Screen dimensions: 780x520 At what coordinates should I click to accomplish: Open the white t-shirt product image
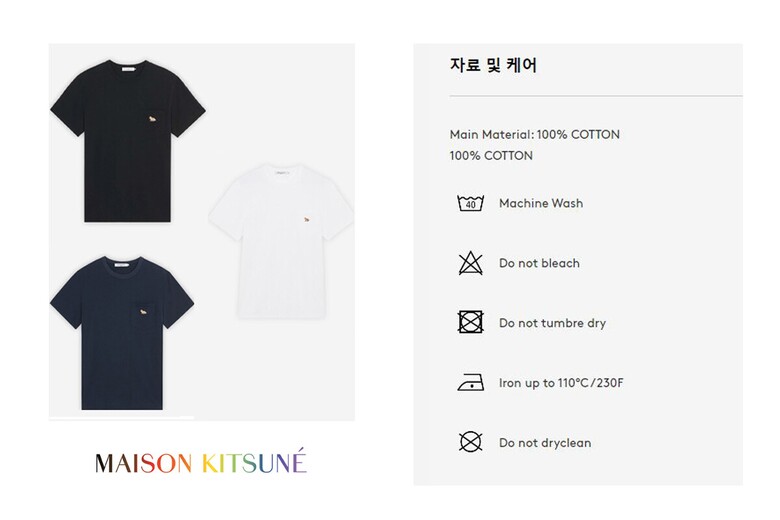[x=281, y=240]
